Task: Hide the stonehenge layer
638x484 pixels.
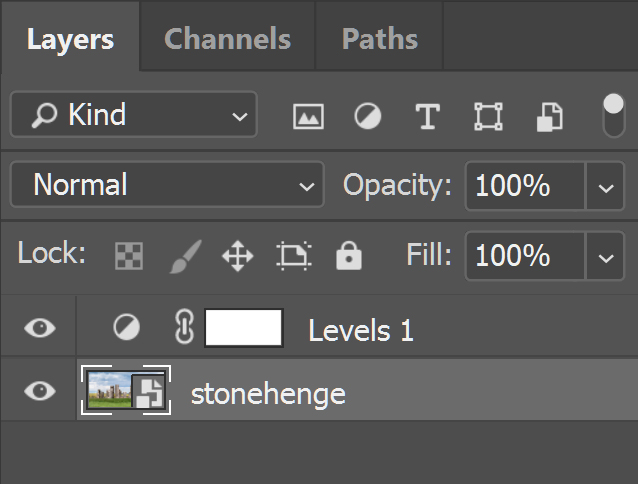Action: pyautogui.click(x=39, y=391)
